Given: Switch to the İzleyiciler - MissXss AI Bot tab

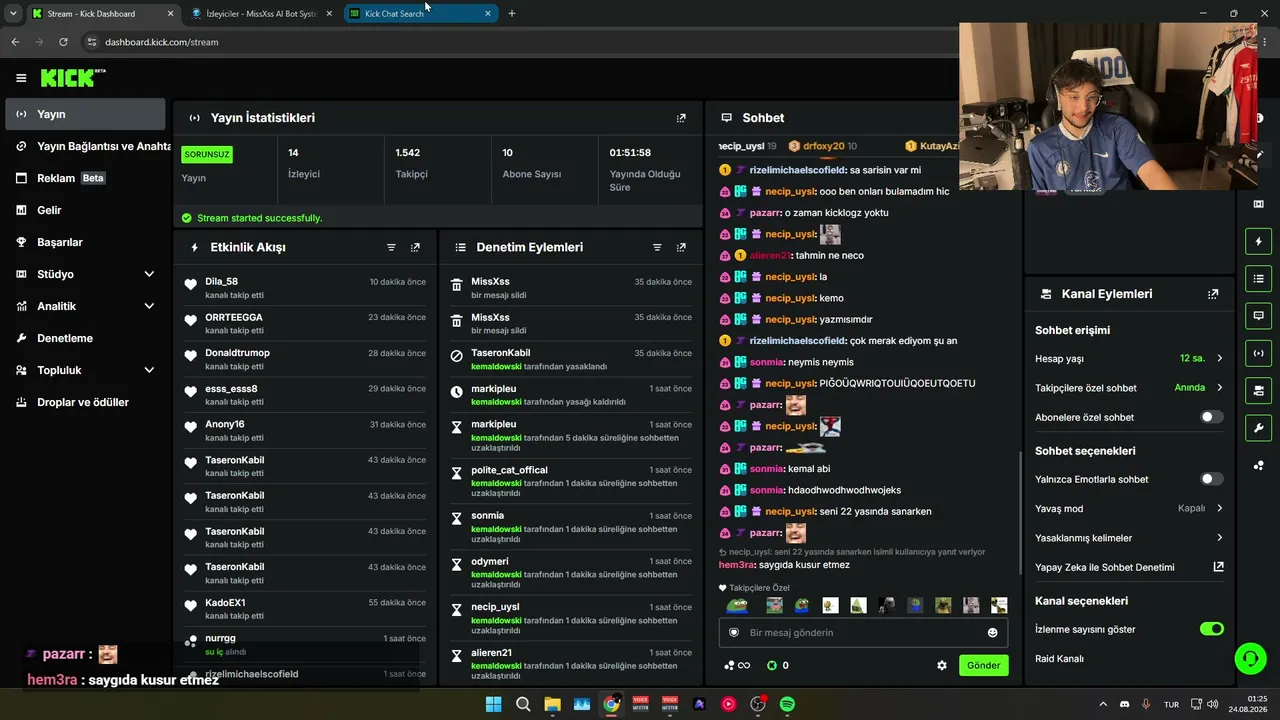Looking at the screenshot, I should tap(260, 13).
